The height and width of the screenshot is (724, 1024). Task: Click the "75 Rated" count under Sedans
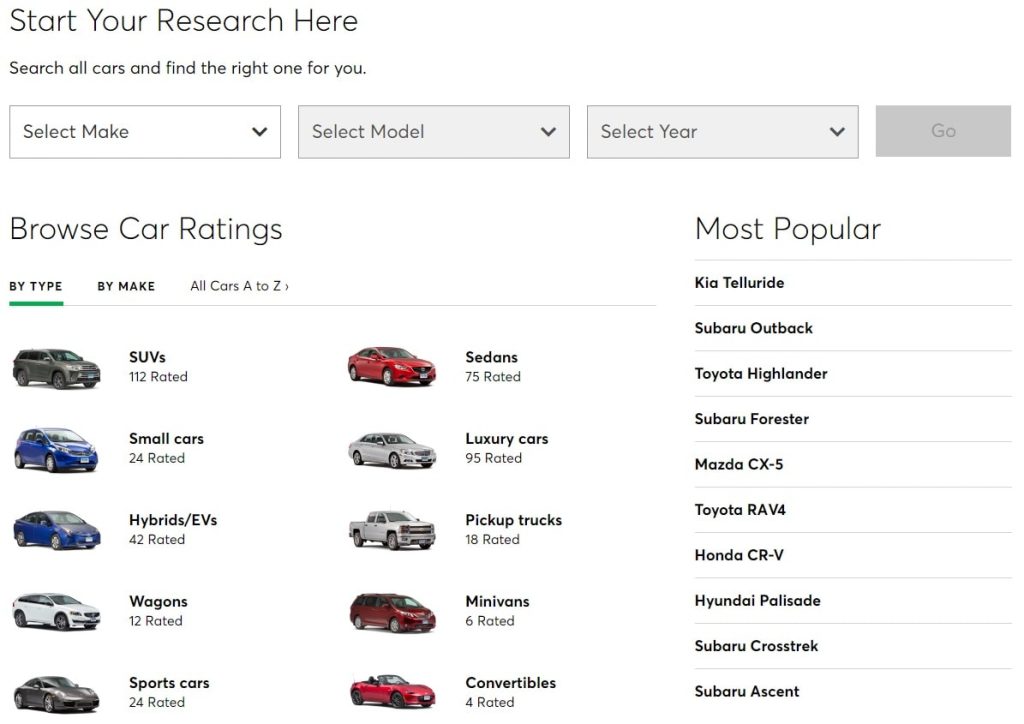click(493, 377)
